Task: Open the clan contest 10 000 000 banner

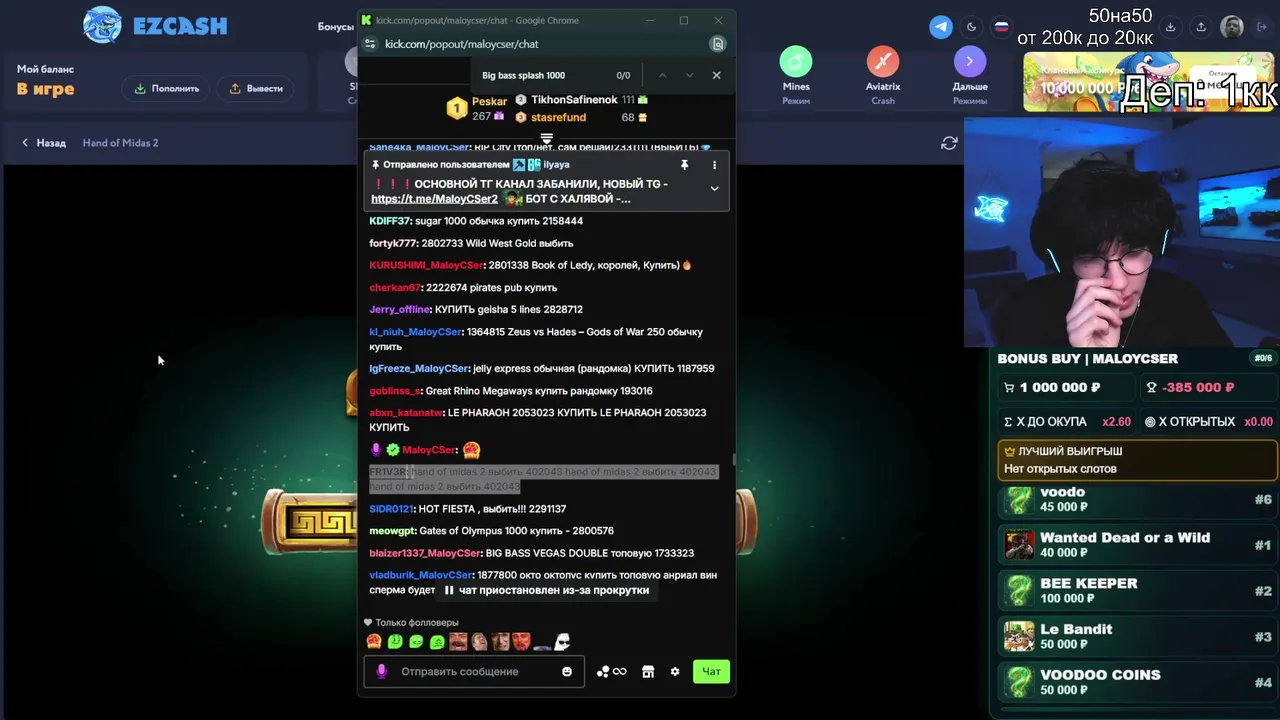Action: coord(1150,82)
